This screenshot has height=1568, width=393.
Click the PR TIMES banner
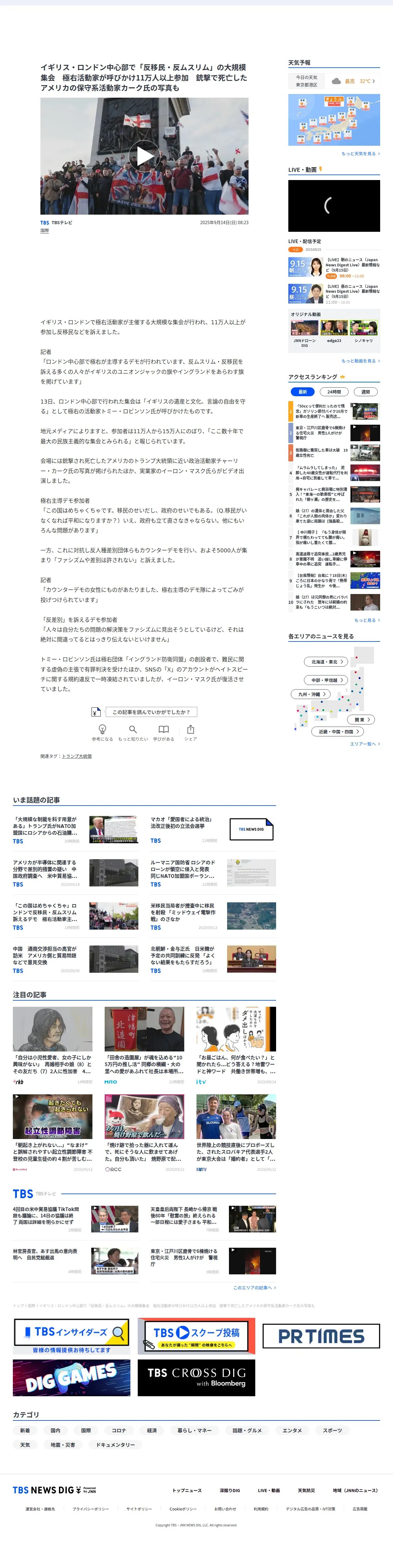(x=321, y=1336)
